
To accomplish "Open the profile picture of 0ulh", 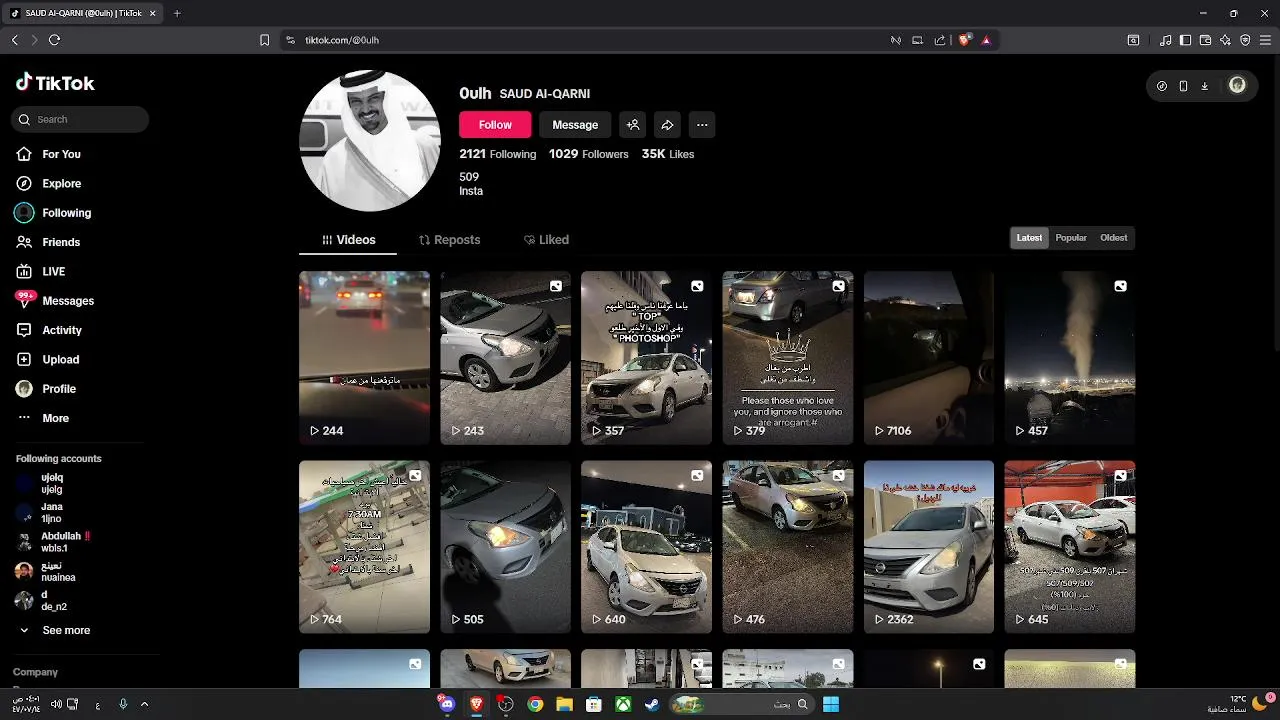I will click(370, 140).
